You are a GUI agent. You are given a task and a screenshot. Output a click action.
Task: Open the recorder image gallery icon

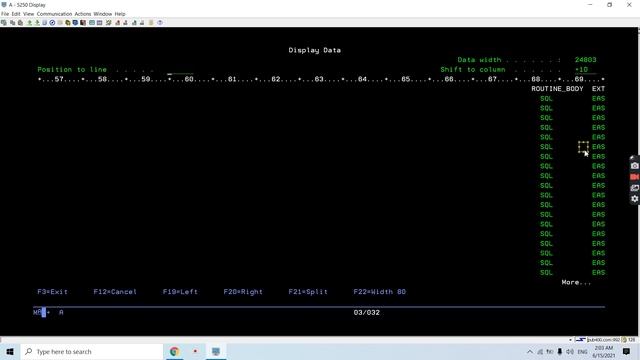click(634, 188)
